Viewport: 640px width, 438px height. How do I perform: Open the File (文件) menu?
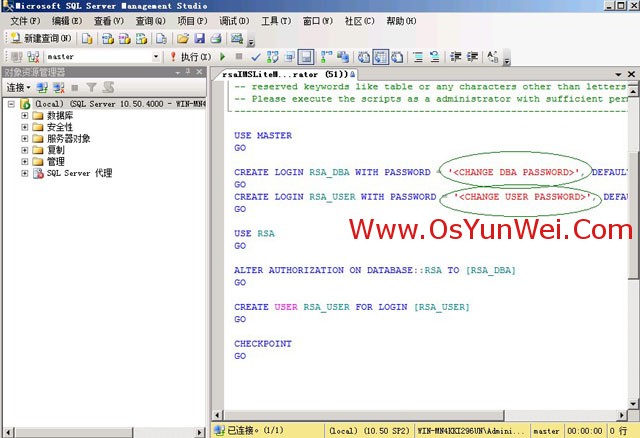25,21
